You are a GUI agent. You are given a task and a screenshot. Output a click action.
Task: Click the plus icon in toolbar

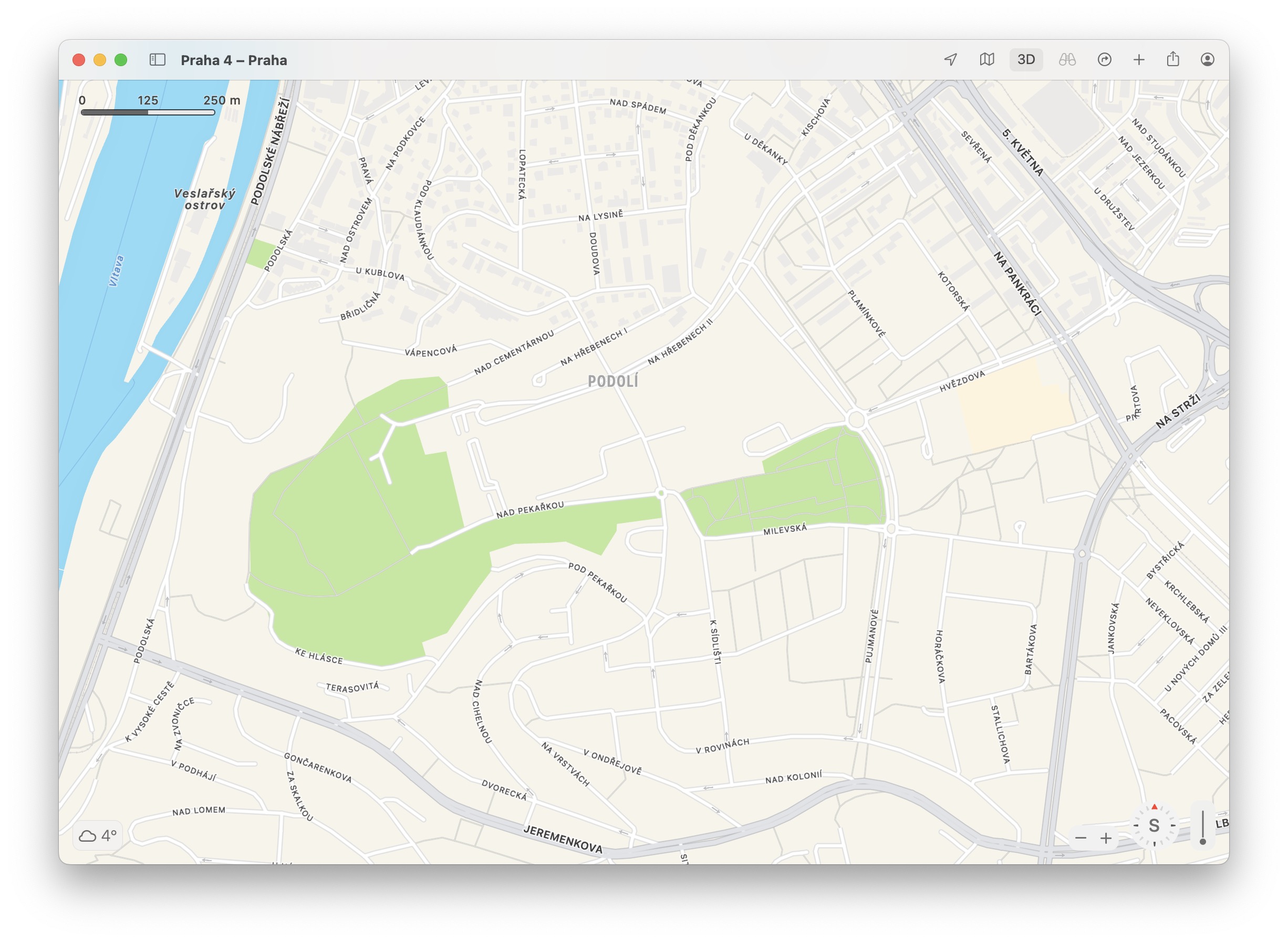click(1138, 60)
